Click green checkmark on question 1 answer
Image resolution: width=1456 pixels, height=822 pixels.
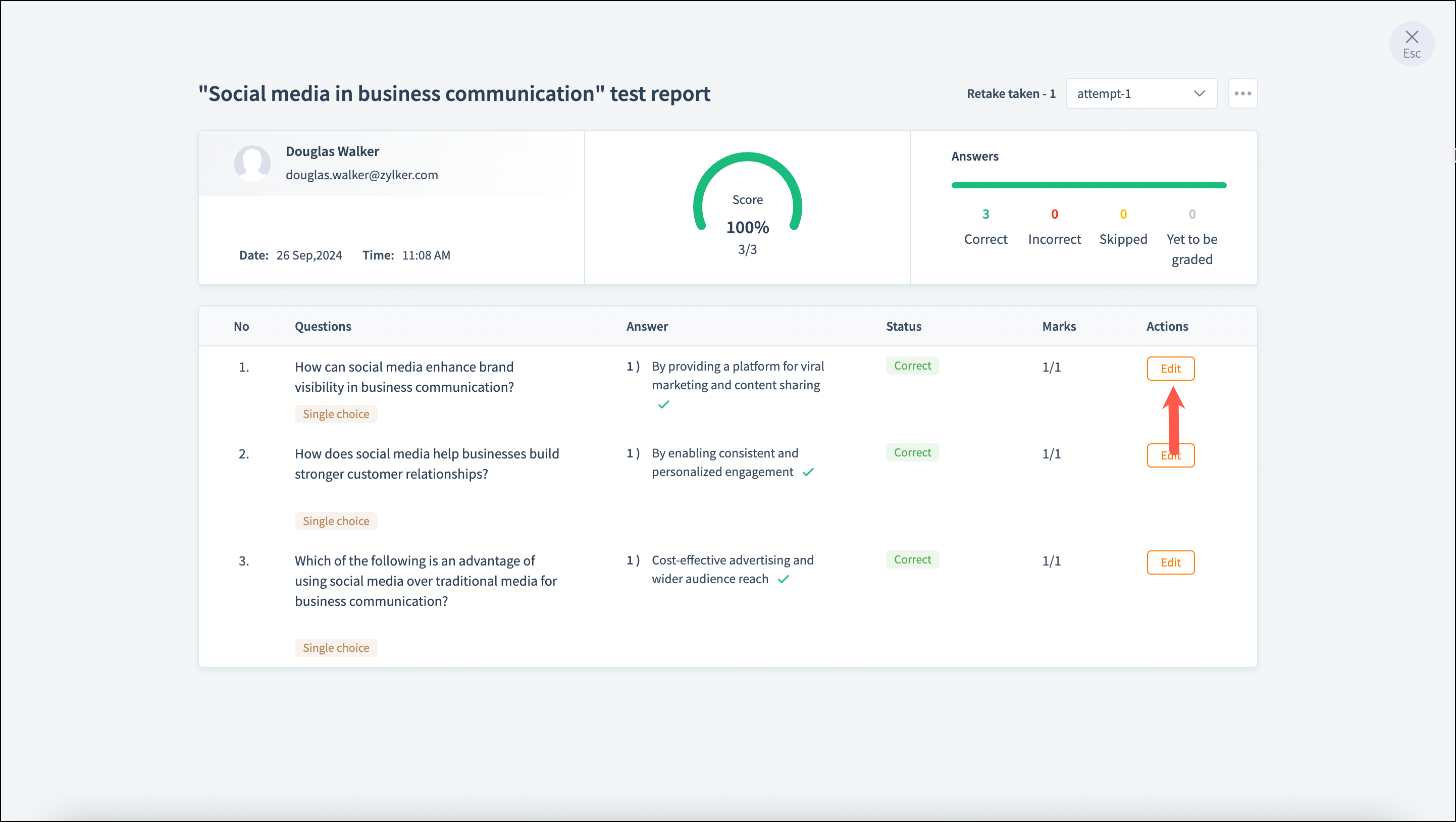click(663, 404)
